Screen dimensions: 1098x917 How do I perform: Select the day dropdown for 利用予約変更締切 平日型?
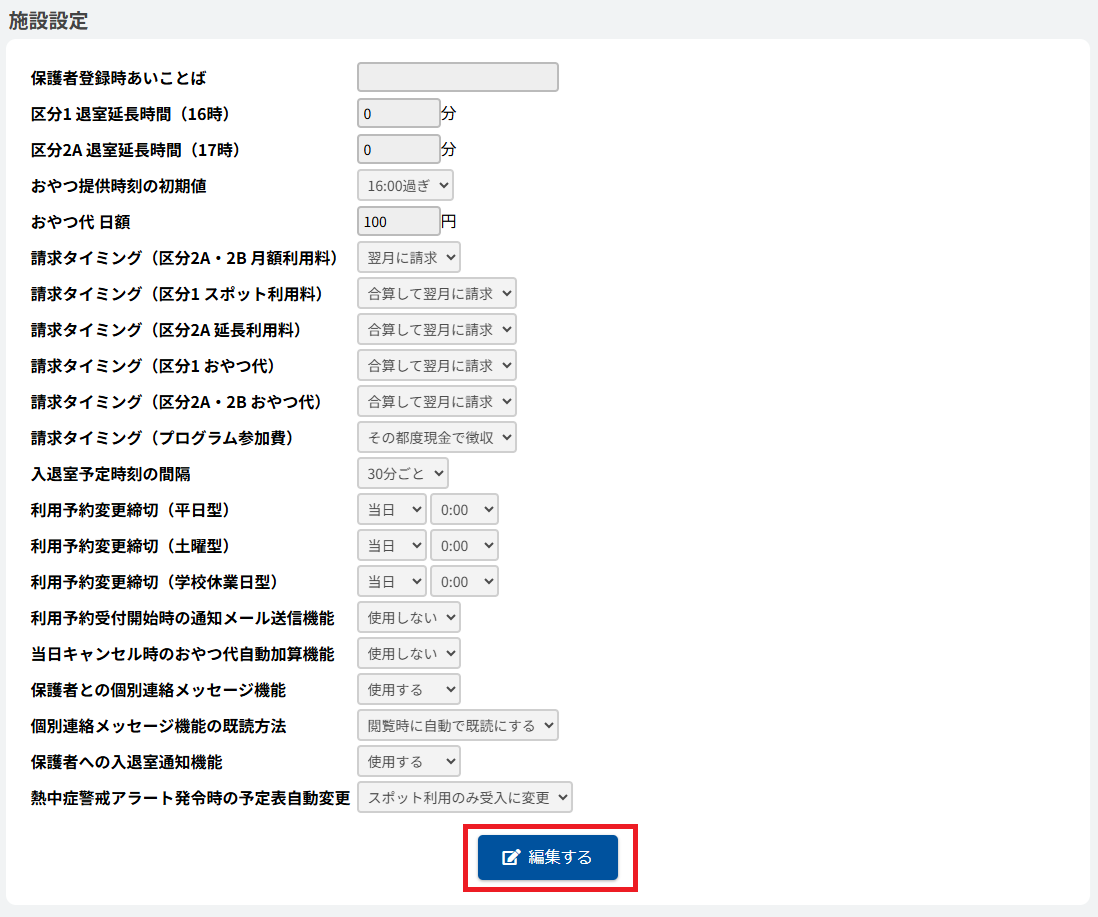point(391,509)
